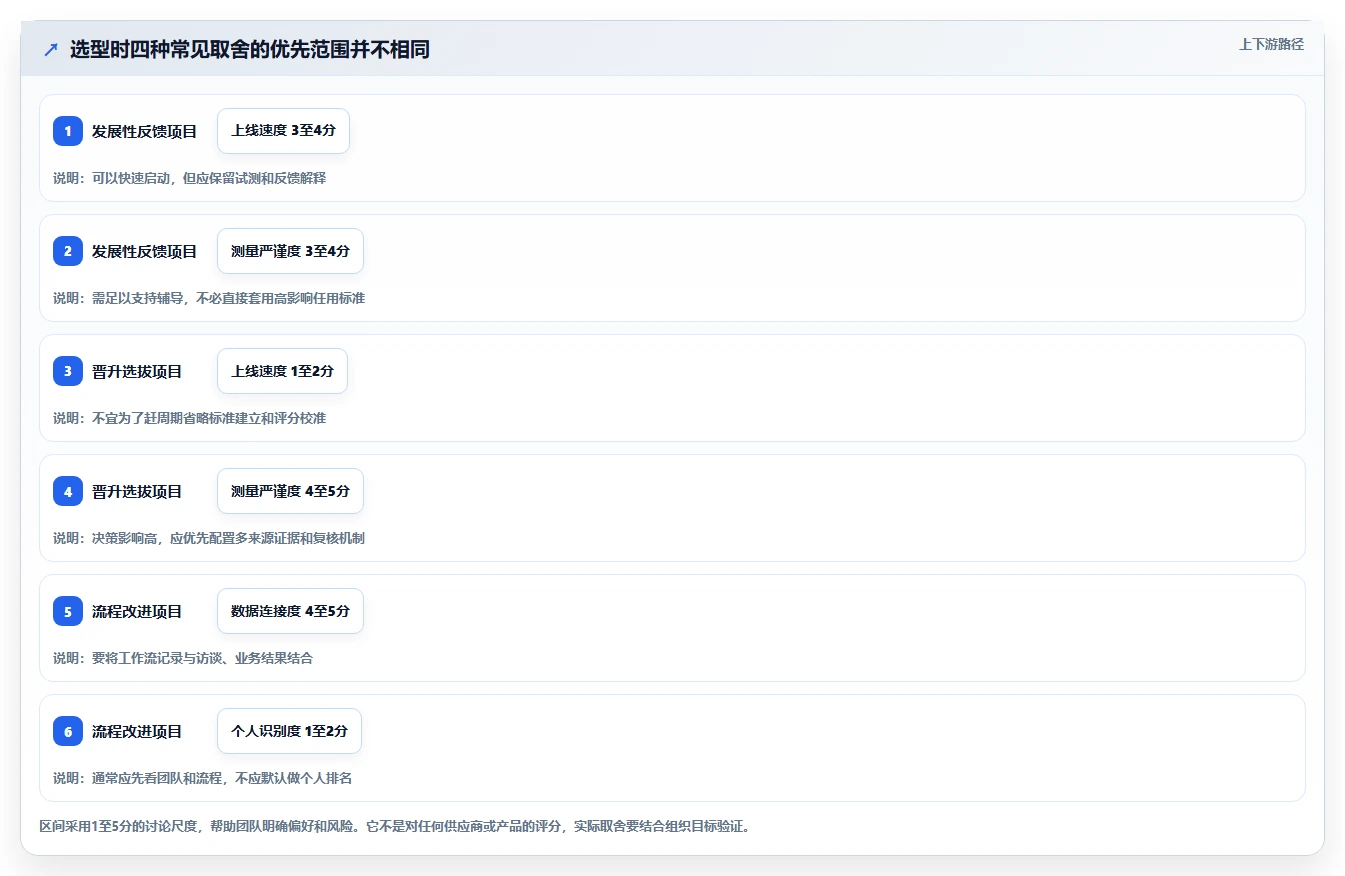1345x876 pixels.
Task: Click the 测量严谨度 3至4分 chip
Action: click(290, 251)
